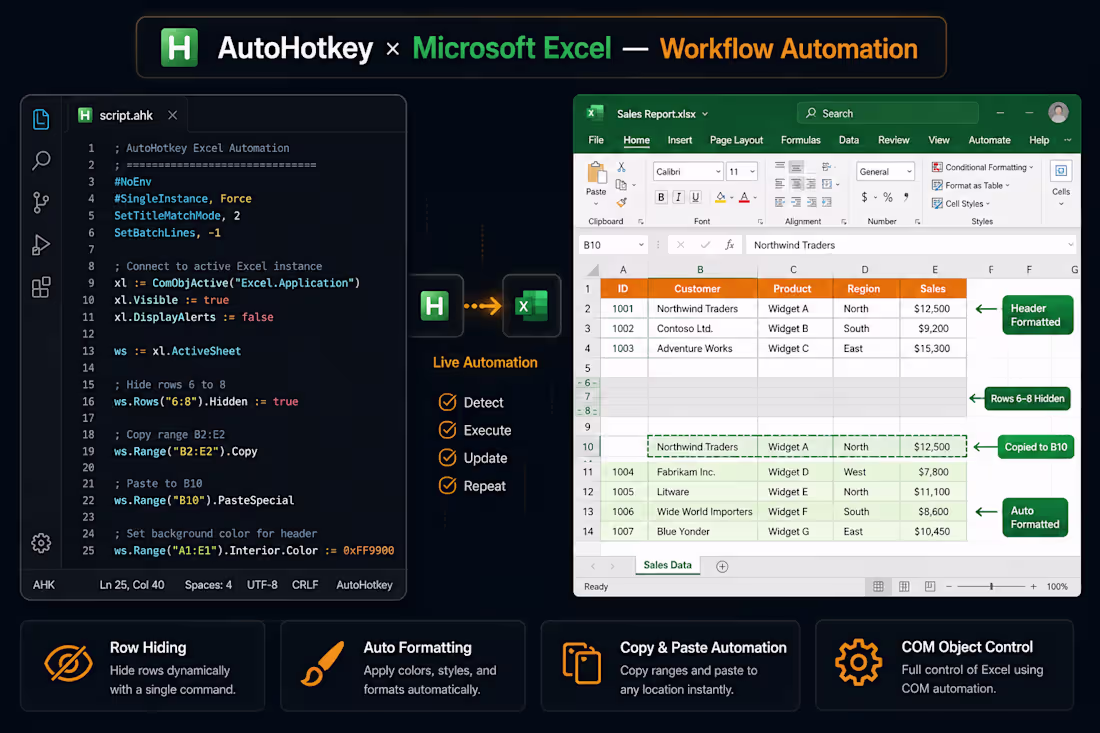Click UTF-8 encoding in status bar
This screenshot has width=1100, height=733.
[262, 585]
